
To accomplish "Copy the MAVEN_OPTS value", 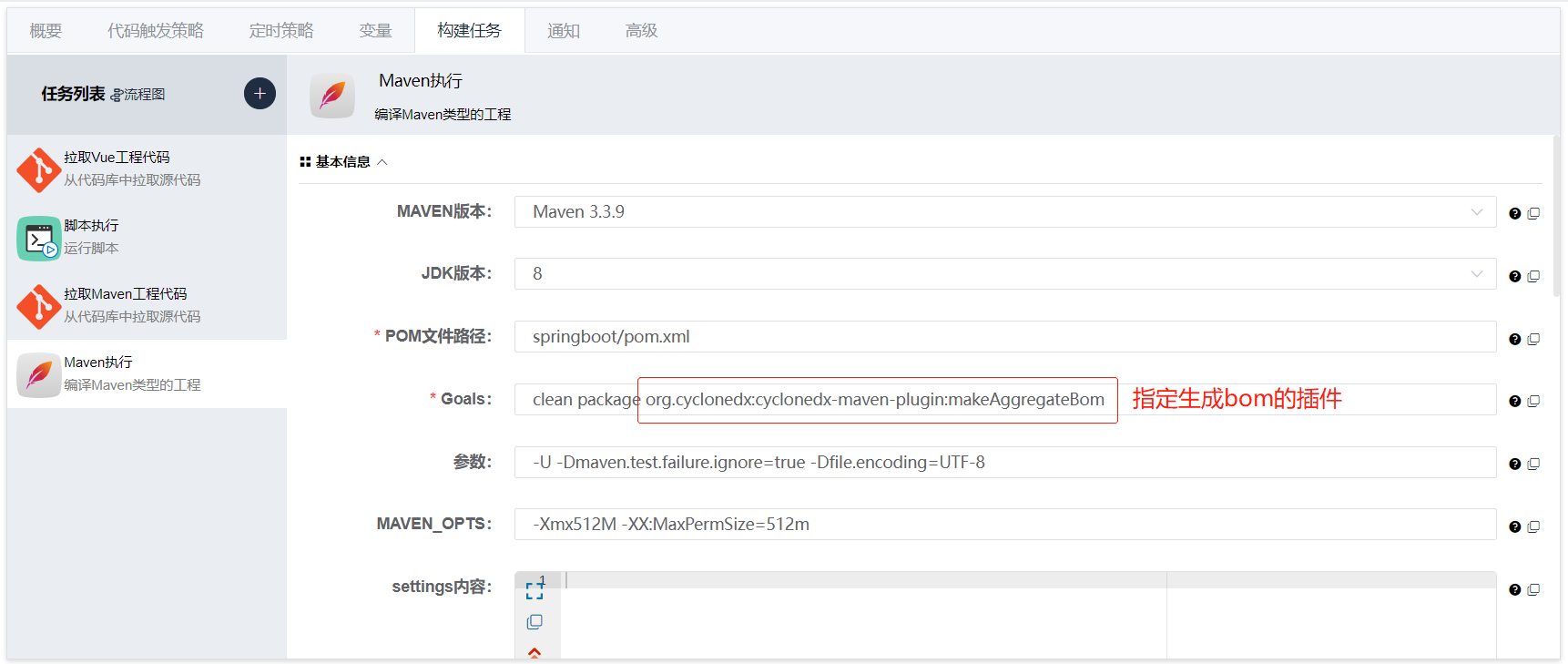I will pos(1533,526).
